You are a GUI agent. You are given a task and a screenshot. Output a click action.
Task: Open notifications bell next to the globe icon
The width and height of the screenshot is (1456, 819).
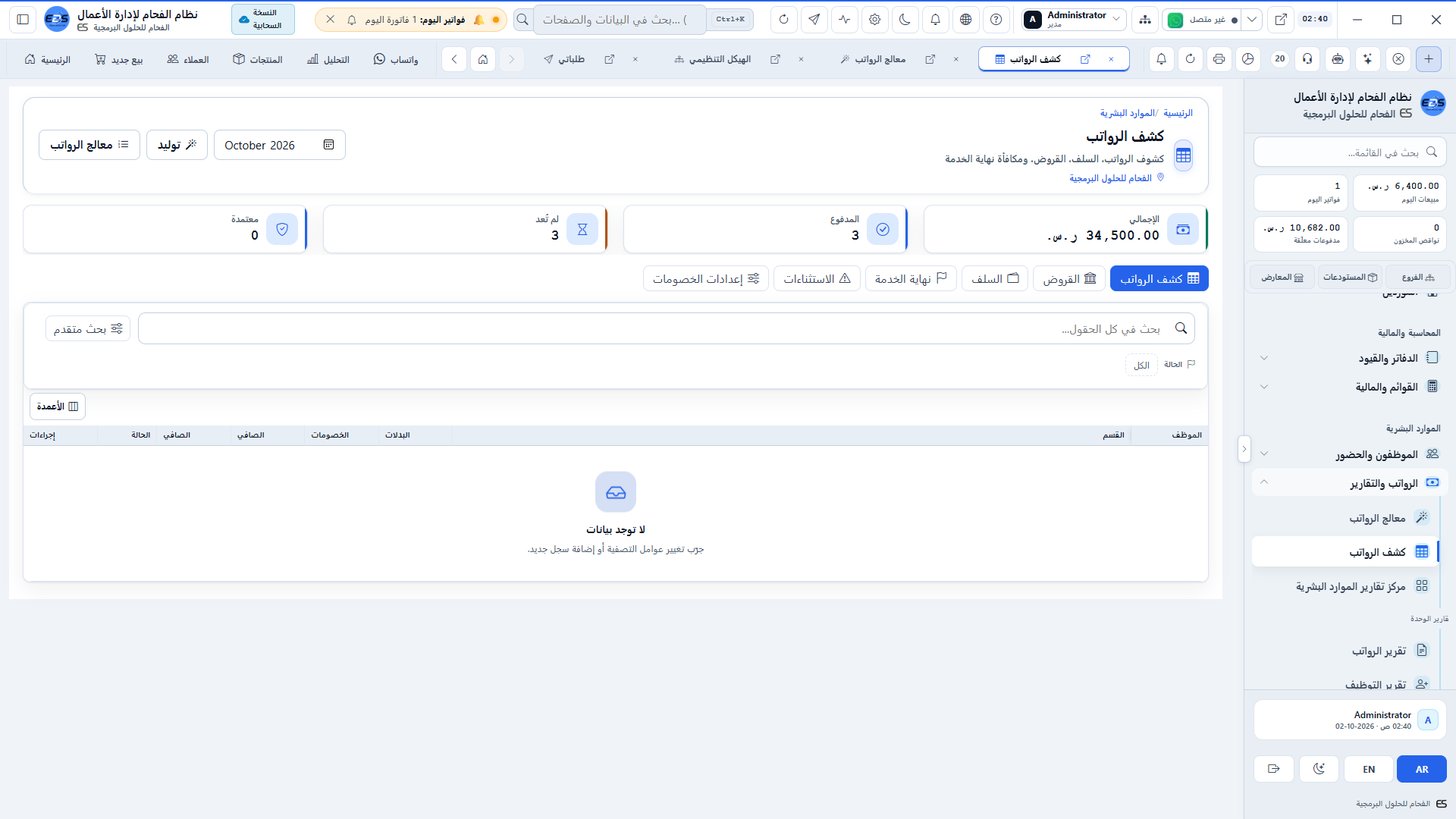coord(935,20)
